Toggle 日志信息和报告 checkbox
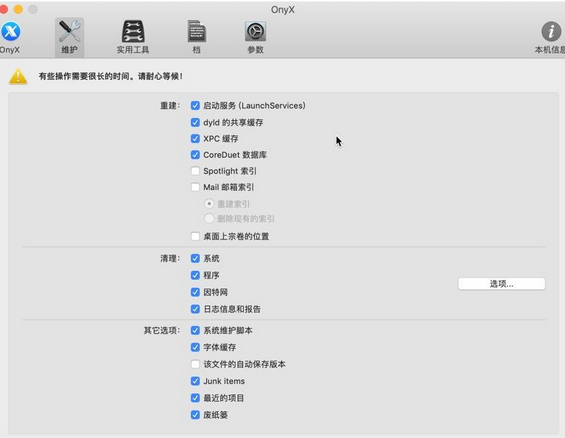The image size is (565, 438). pyautogui.click(x=195, y=309)
